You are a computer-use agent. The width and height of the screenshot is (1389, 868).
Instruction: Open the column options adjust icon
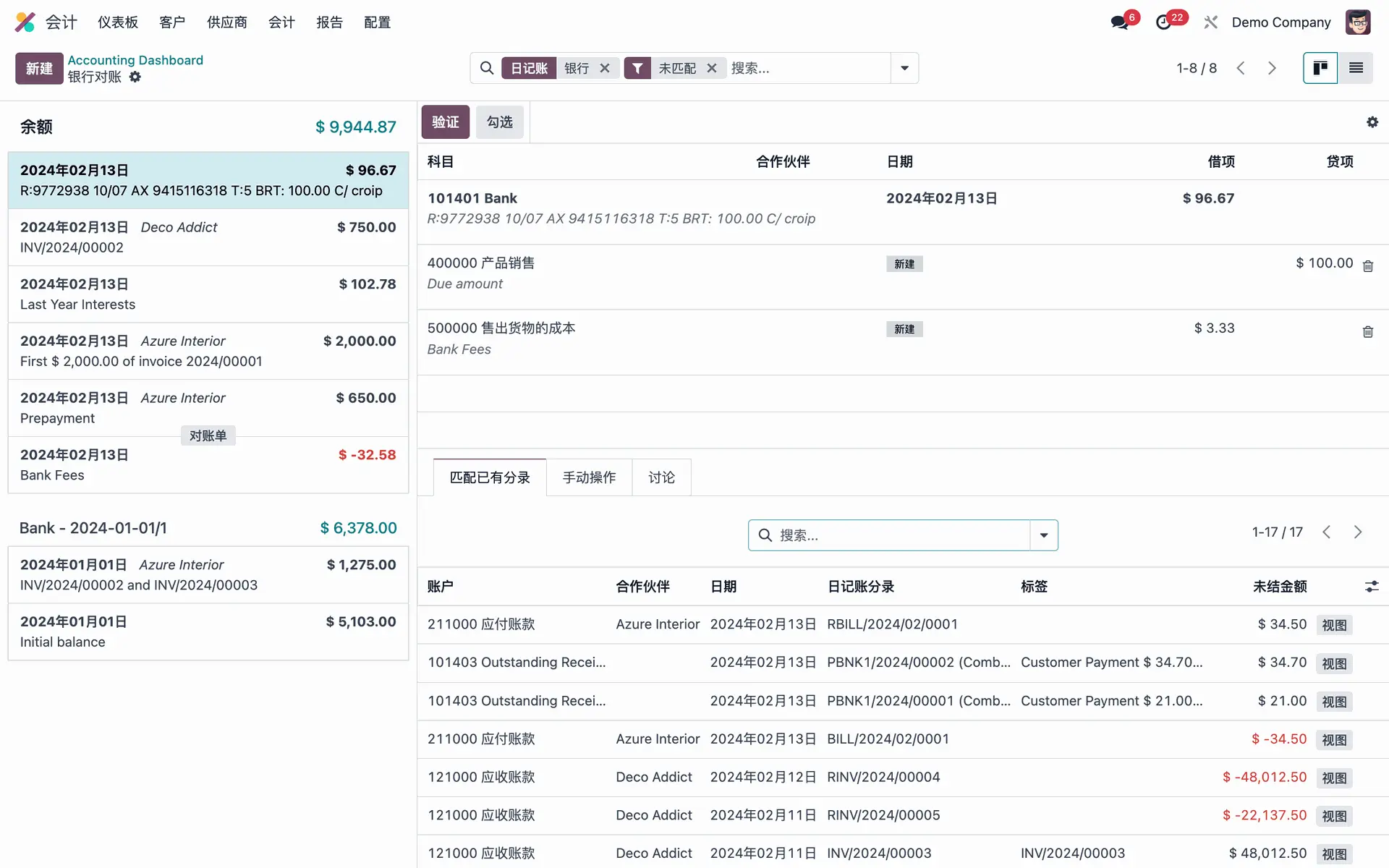[x=1371, y=587]
